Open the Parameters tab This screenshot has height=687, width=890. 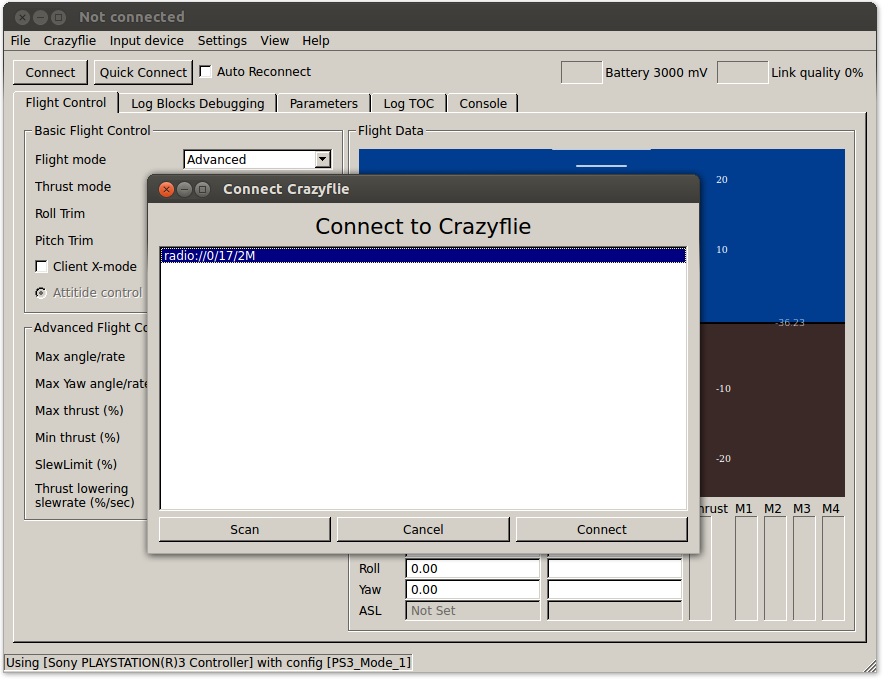point(324,104)
